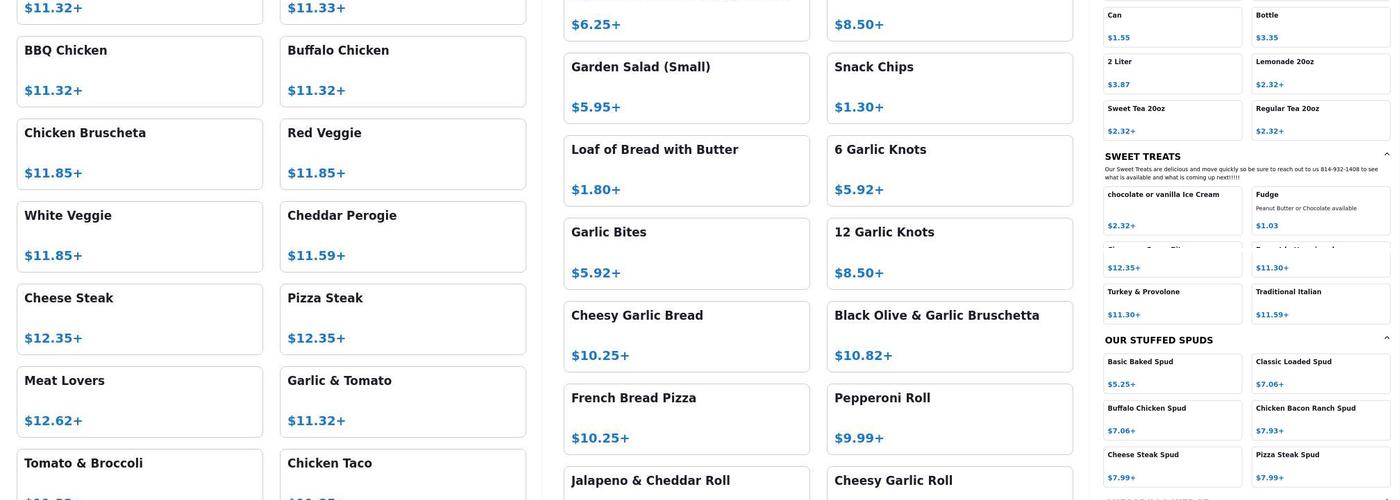1400x500 pixels.
Task: Choose French Bread Pizza card
Action: tap(686, 419)
